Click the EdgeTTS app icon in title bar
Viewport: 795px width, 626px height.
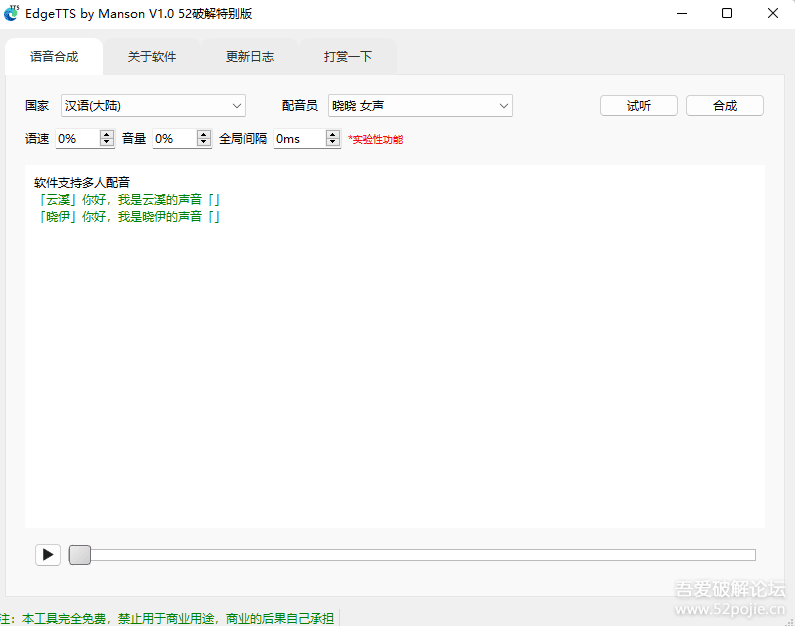[11, 13]
